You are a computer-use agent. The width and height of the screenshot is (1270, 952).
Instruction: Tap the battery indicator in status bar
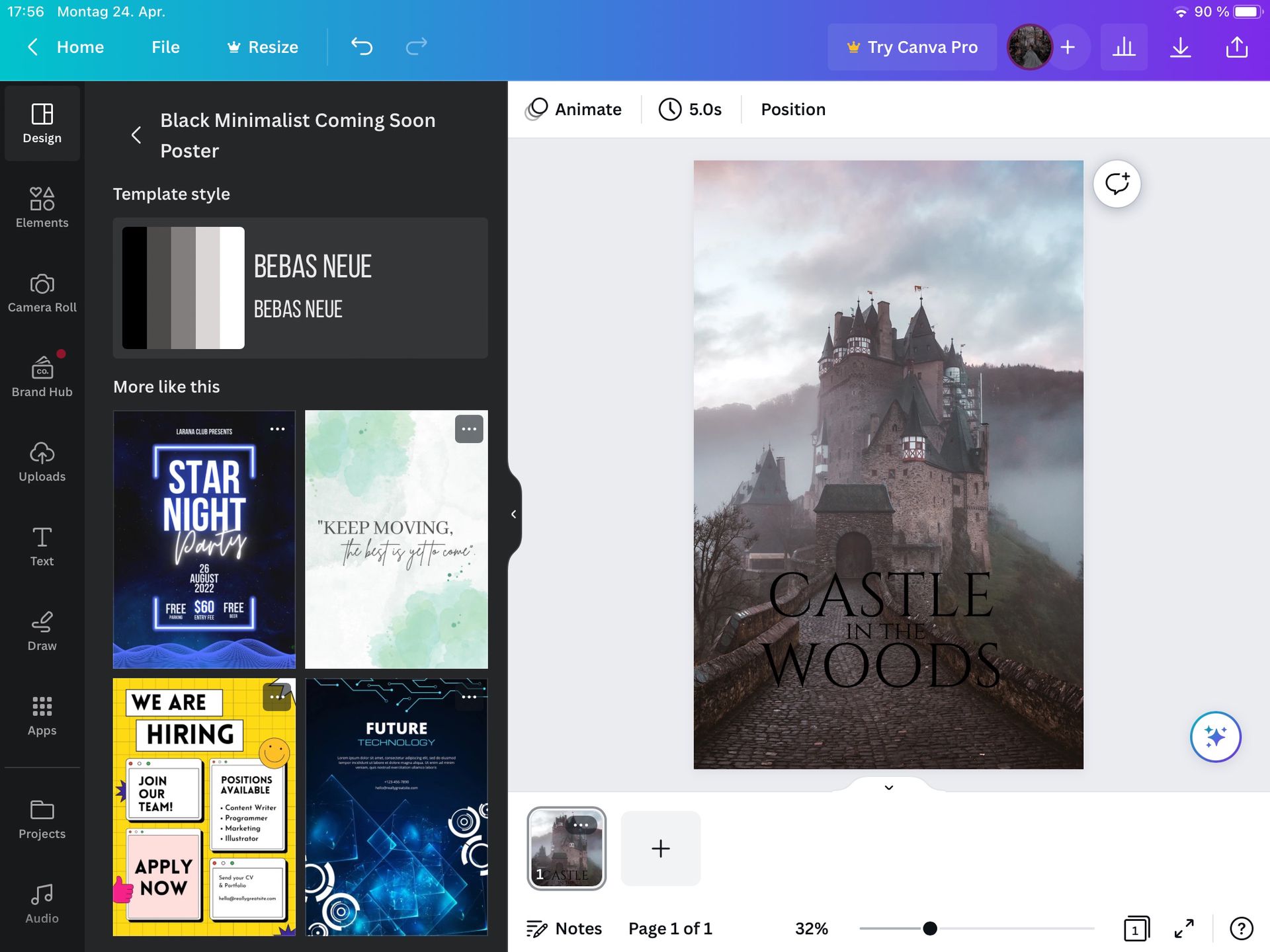click(x=1247, y=11)
